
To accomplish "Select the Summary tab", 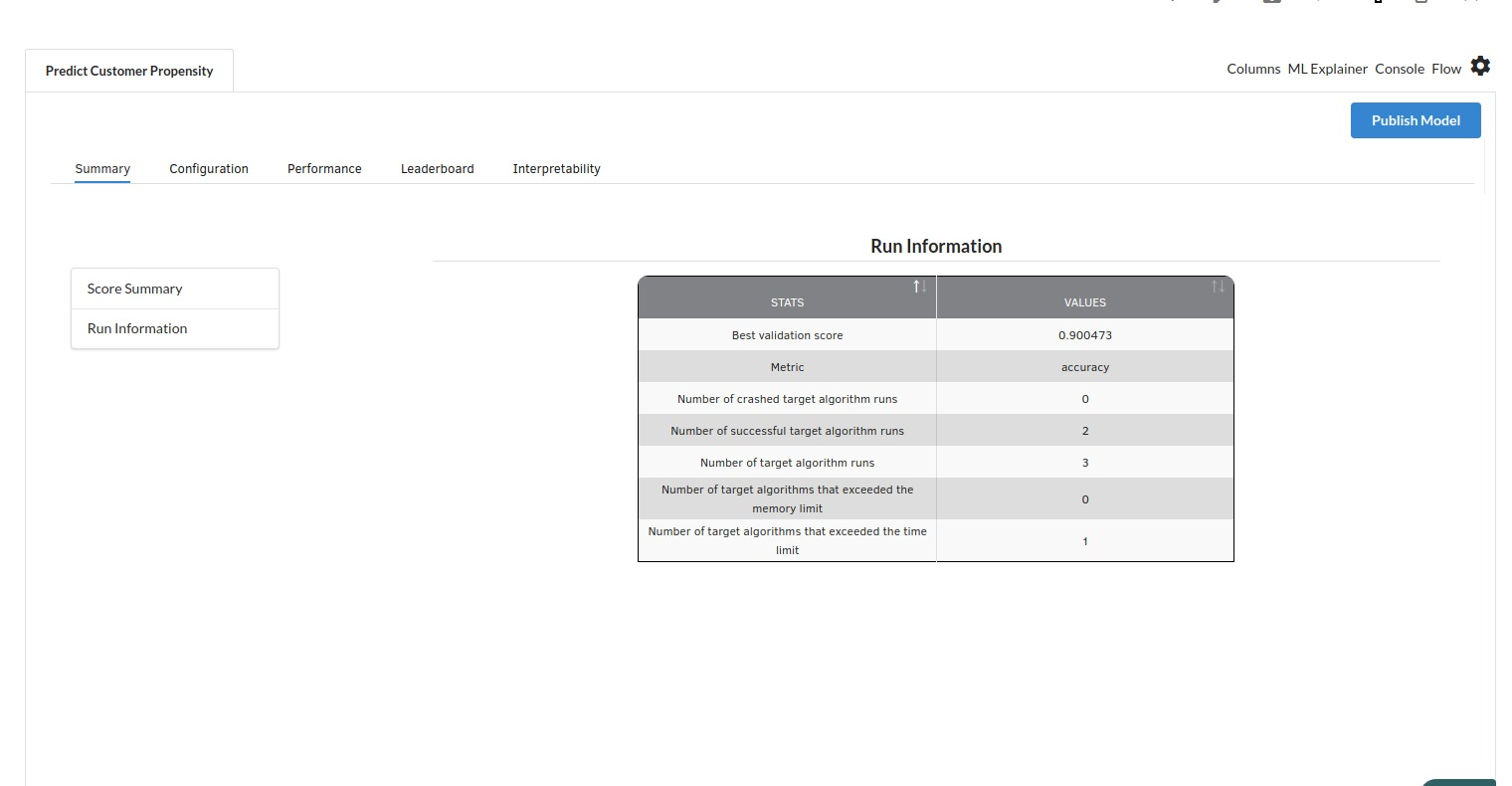I will (x=102, y=169).
